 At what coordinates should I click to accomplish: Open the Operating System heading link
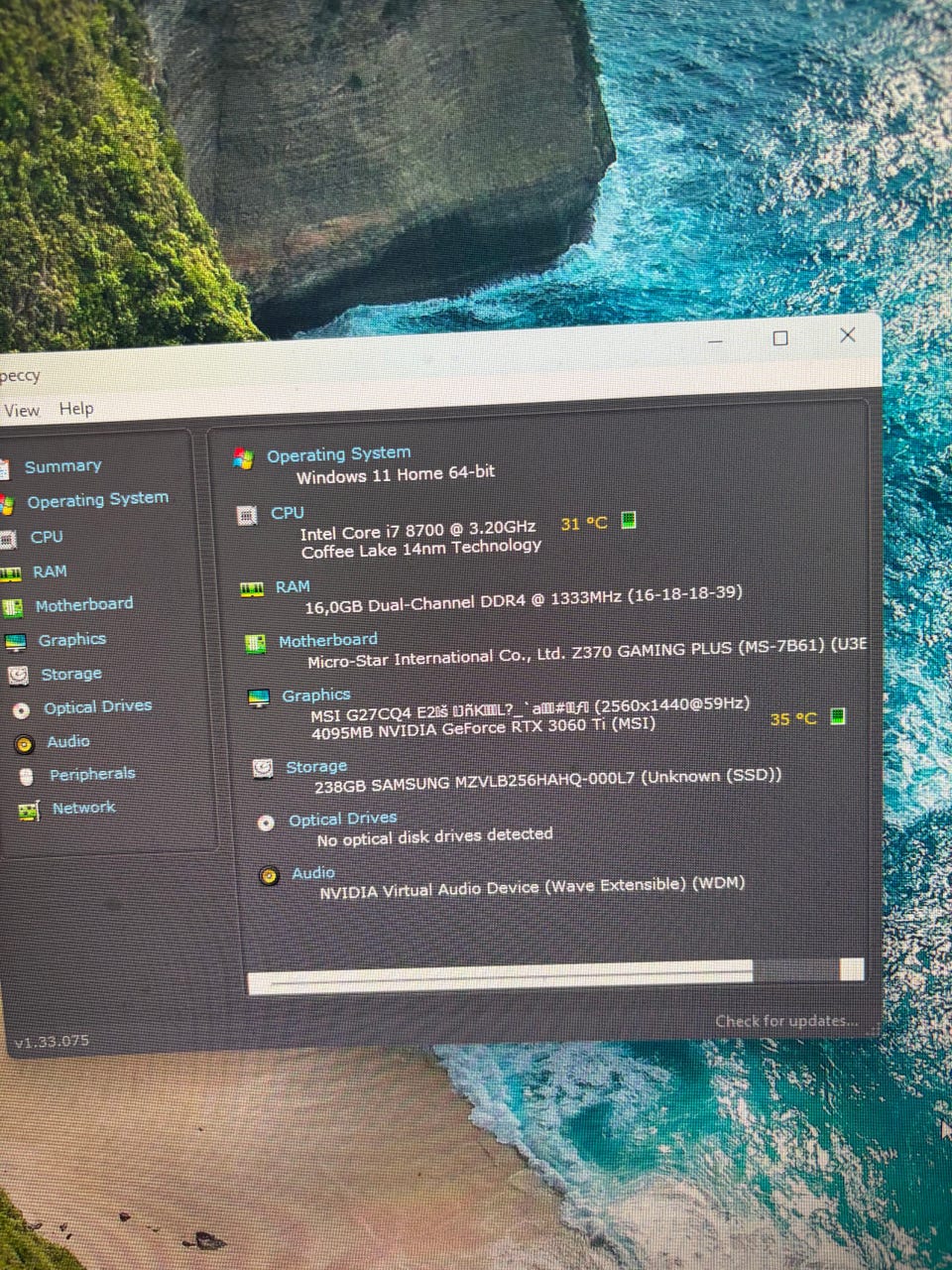point(338,454)
